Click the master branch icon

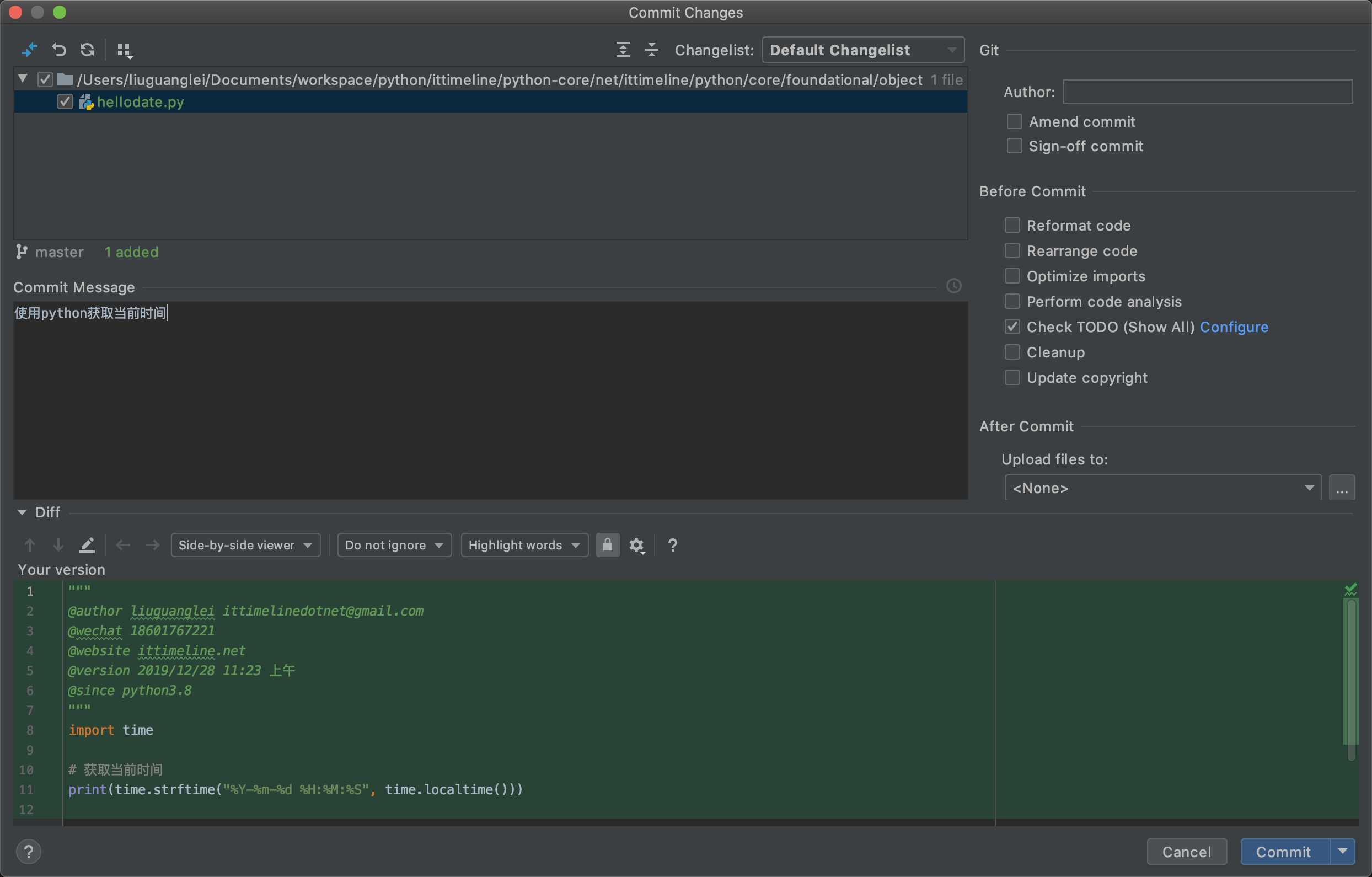coord(22,252)
